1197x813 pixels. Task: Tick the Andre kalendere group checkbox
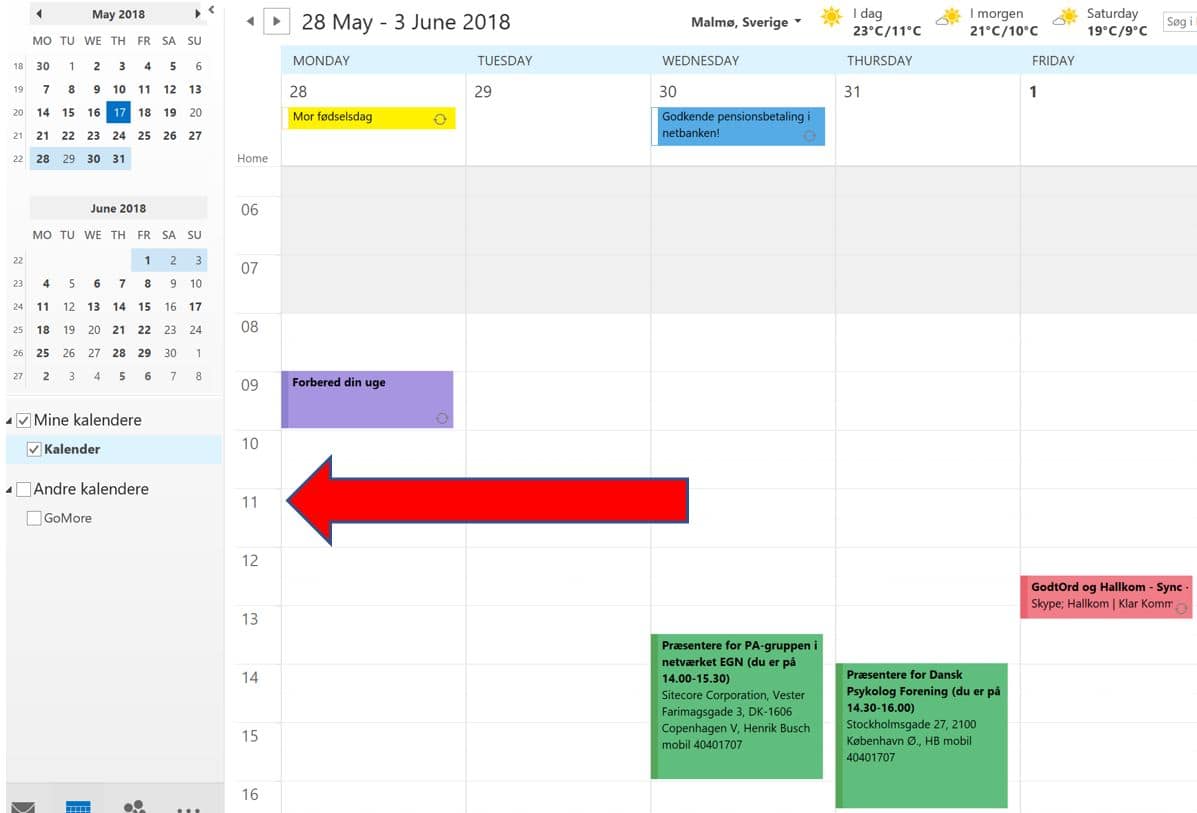tap(23, 489)
